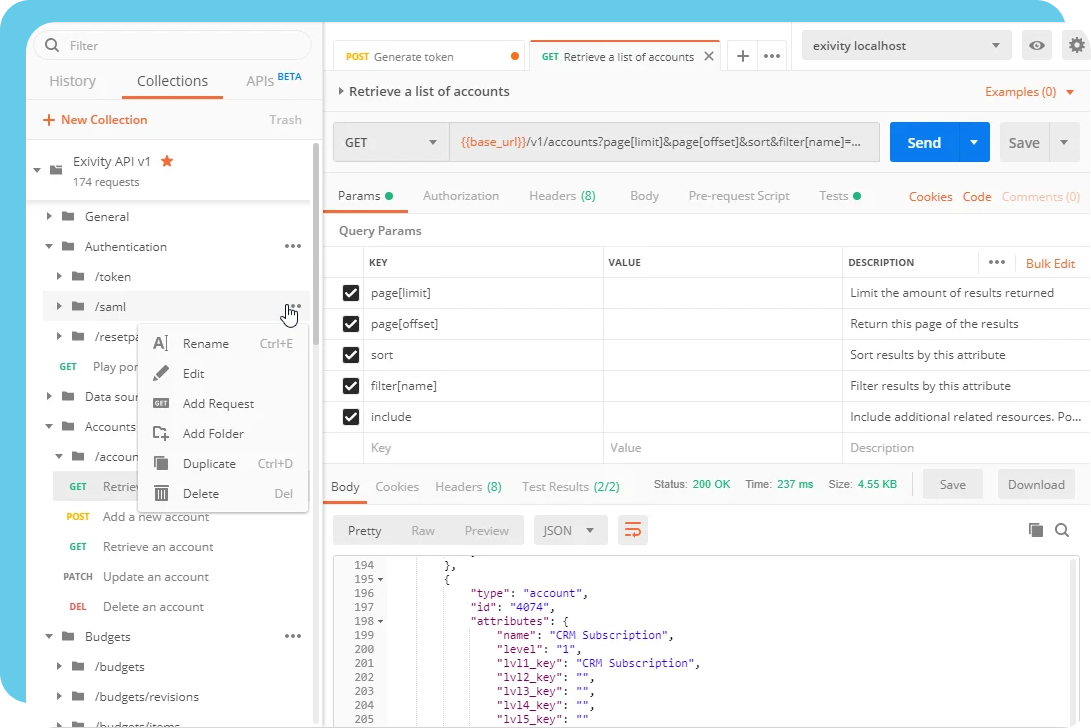Click the Bulk Edit link
The width and height of the screenshot is (1091, 728).
pyautogui.click(x=1050, y=263)
